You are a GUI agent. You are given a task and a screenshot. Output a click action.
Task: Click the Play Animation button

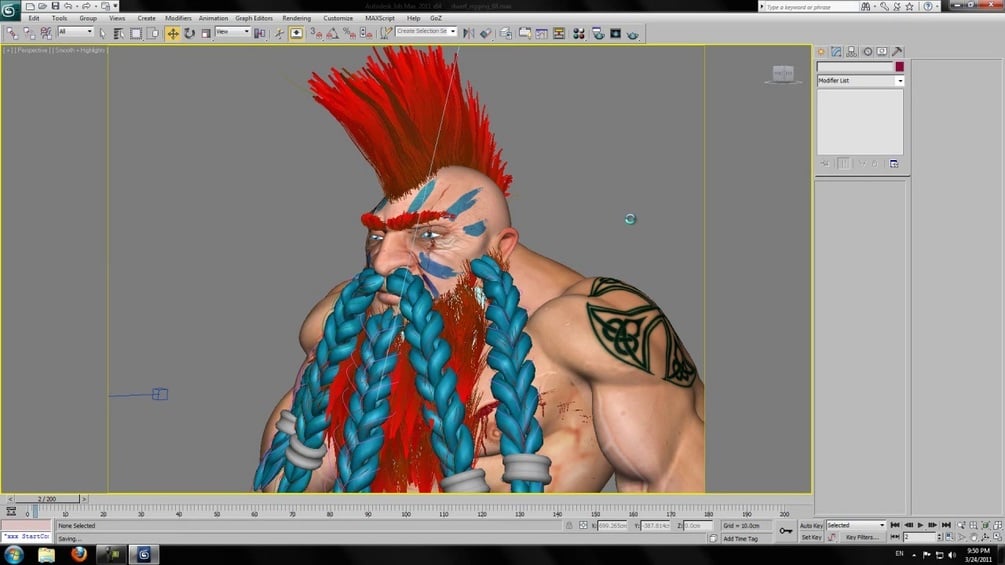coord(920,525)
